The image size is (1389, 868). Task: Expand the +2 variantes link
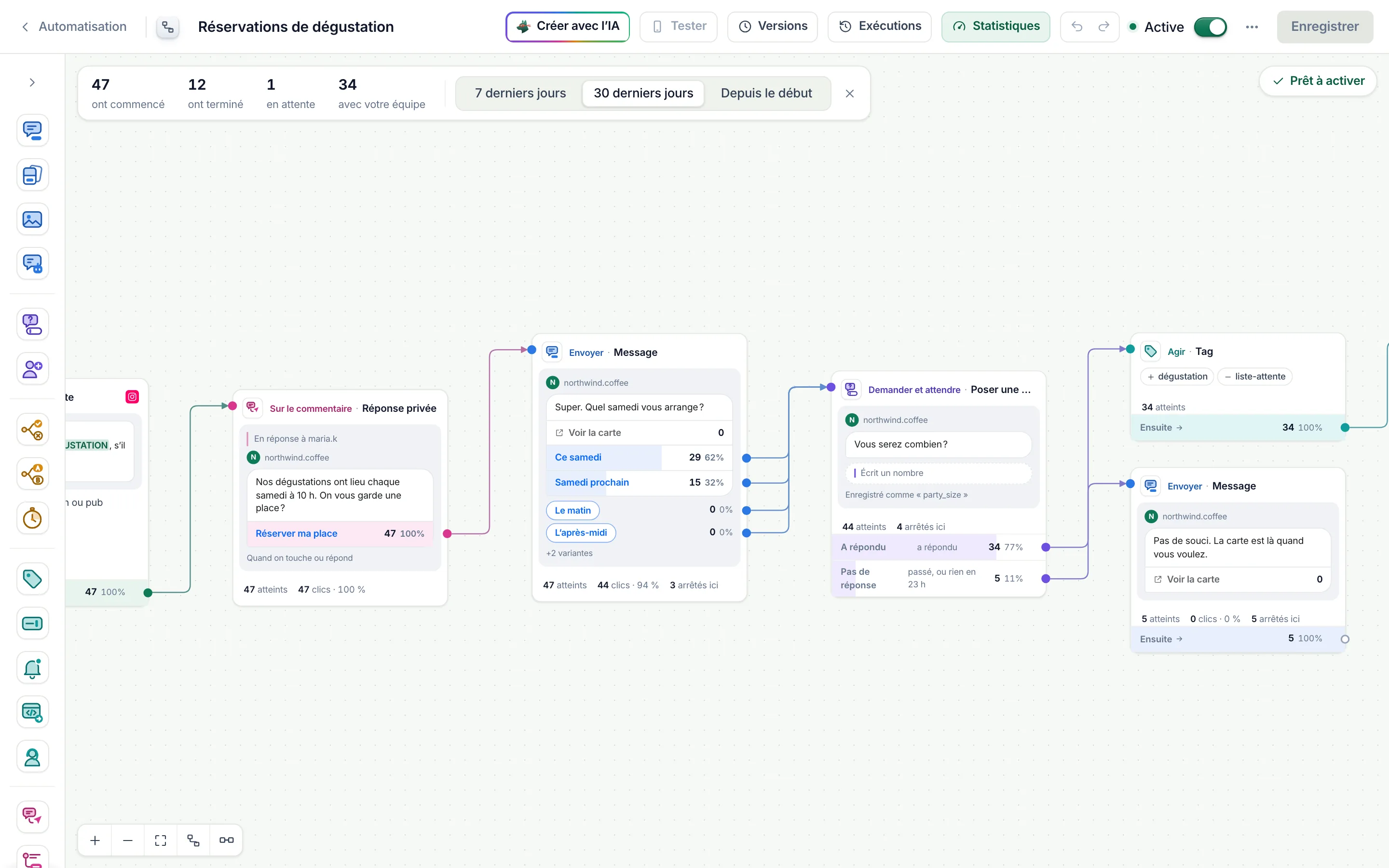tap(570, 554)
